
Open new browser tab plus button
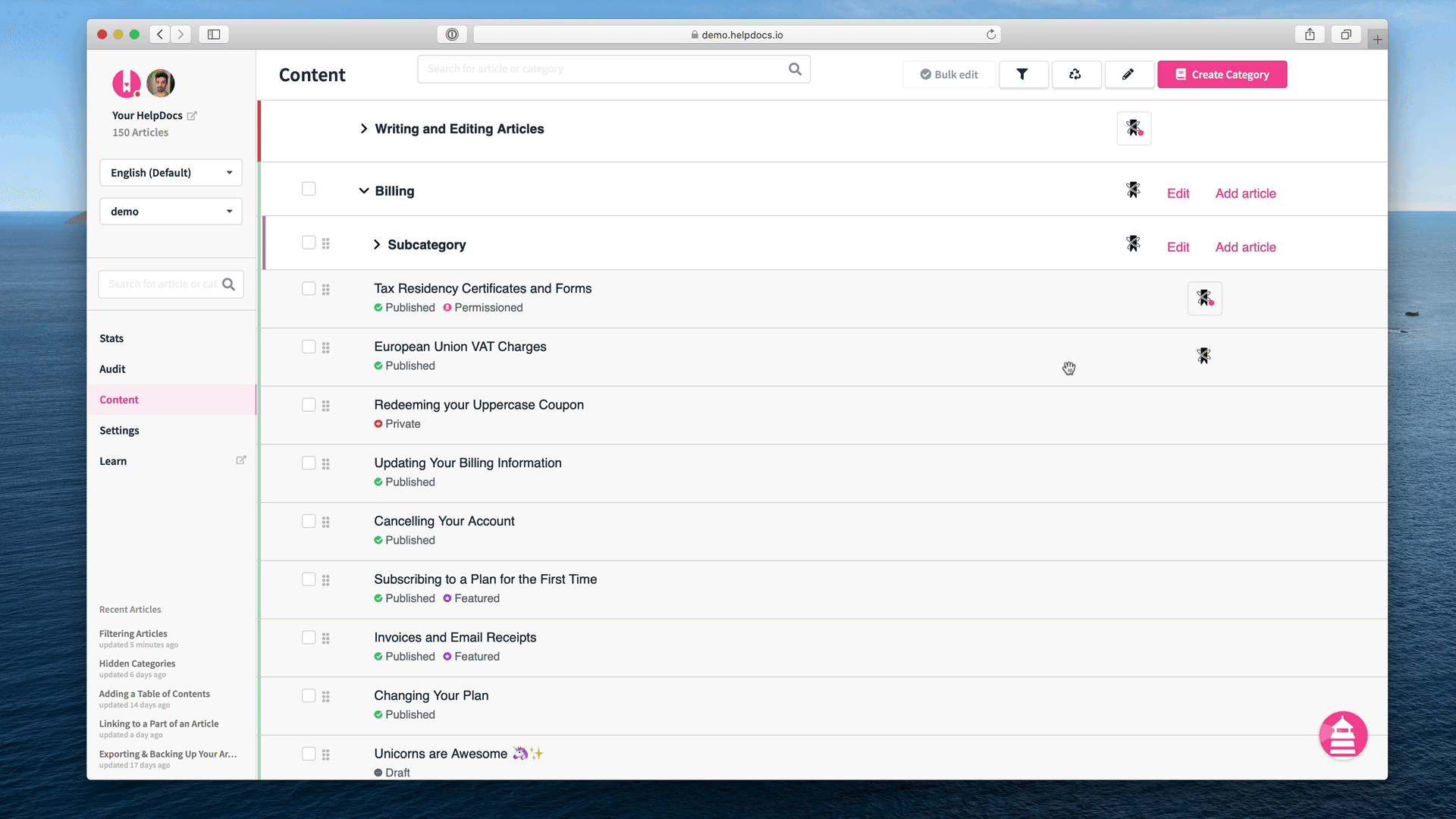(1377, 39)
